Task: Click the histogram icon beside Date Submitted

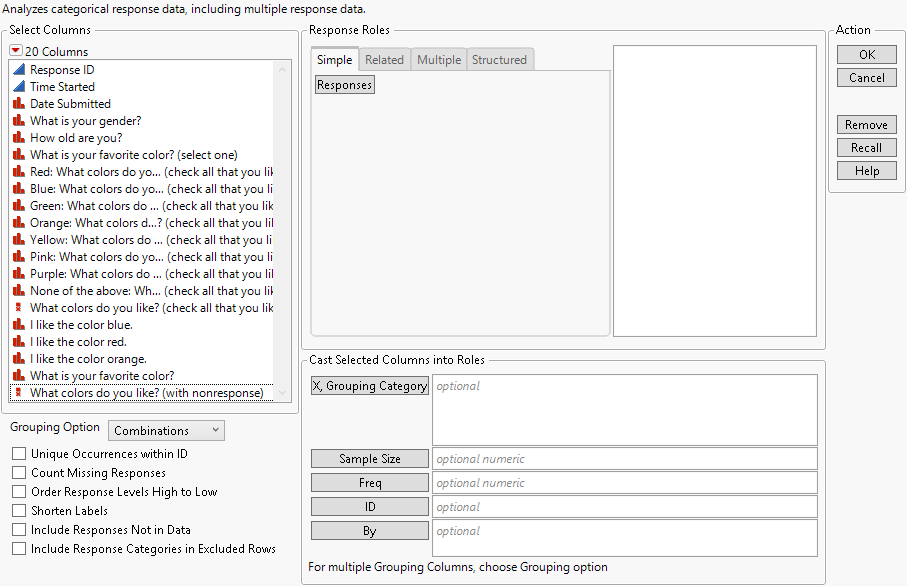Action: (x=19, y=103)
